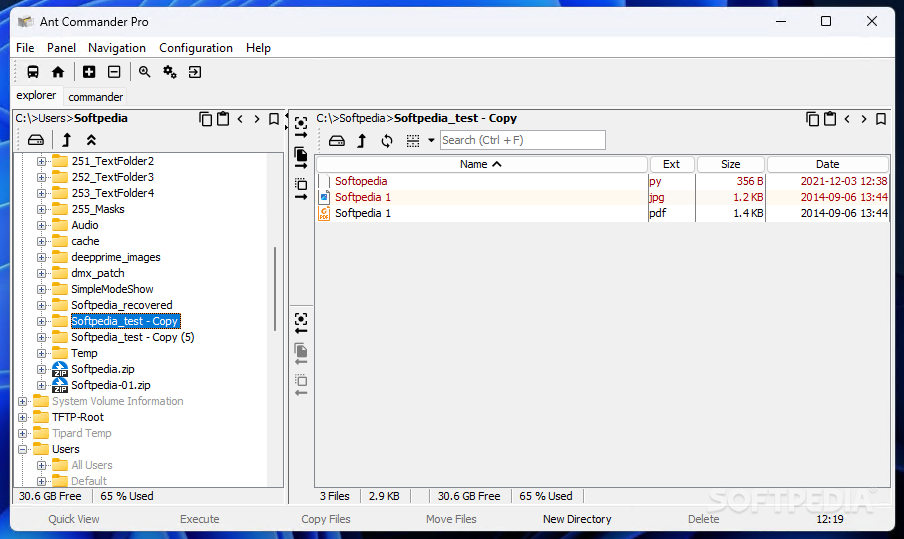This screenshot has width=904, height=539.
Task: Open the Configuration menu
Action: click(x=196, y=48)
